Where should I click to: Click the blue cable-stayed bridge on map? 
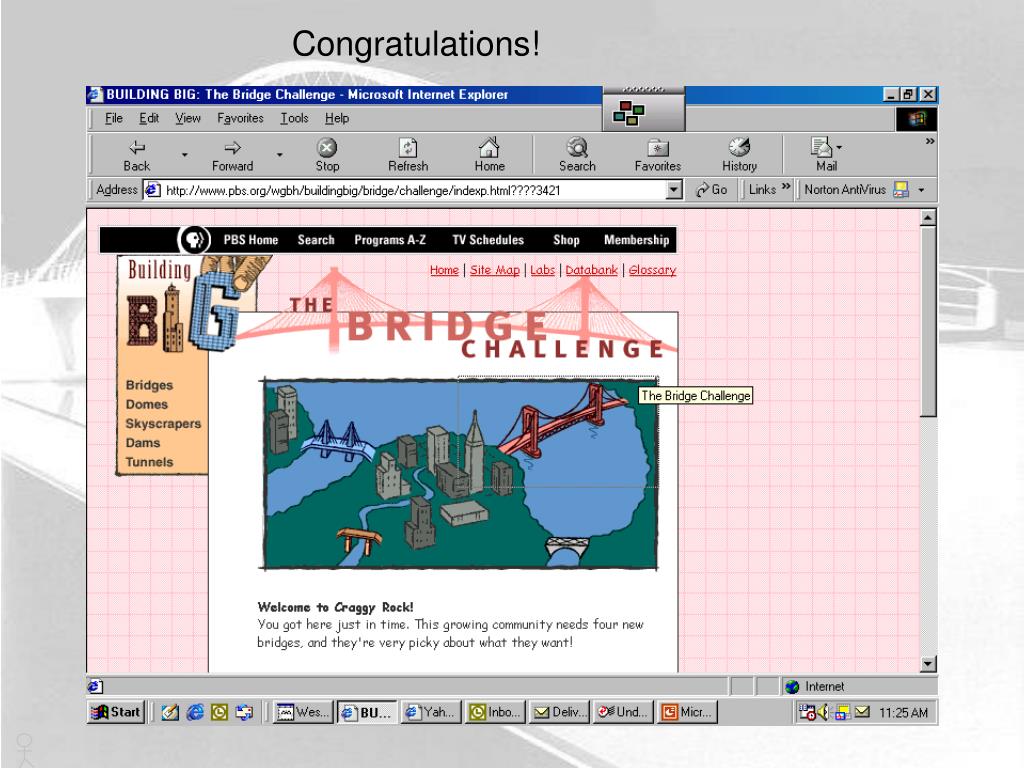coord(336,442)
